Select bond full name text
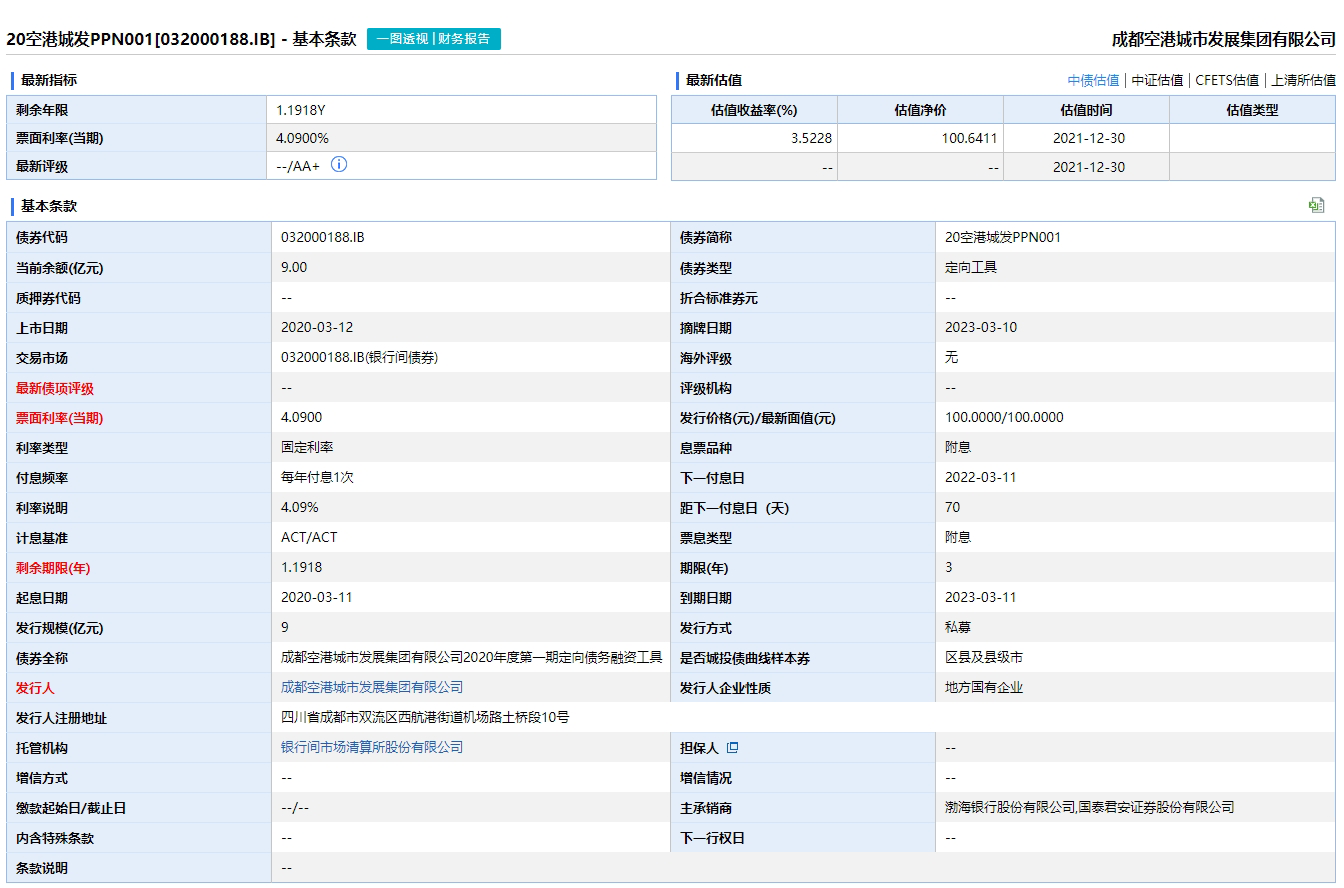The height and width of the screenshot is (888, 1344). [x=472, y=657]
